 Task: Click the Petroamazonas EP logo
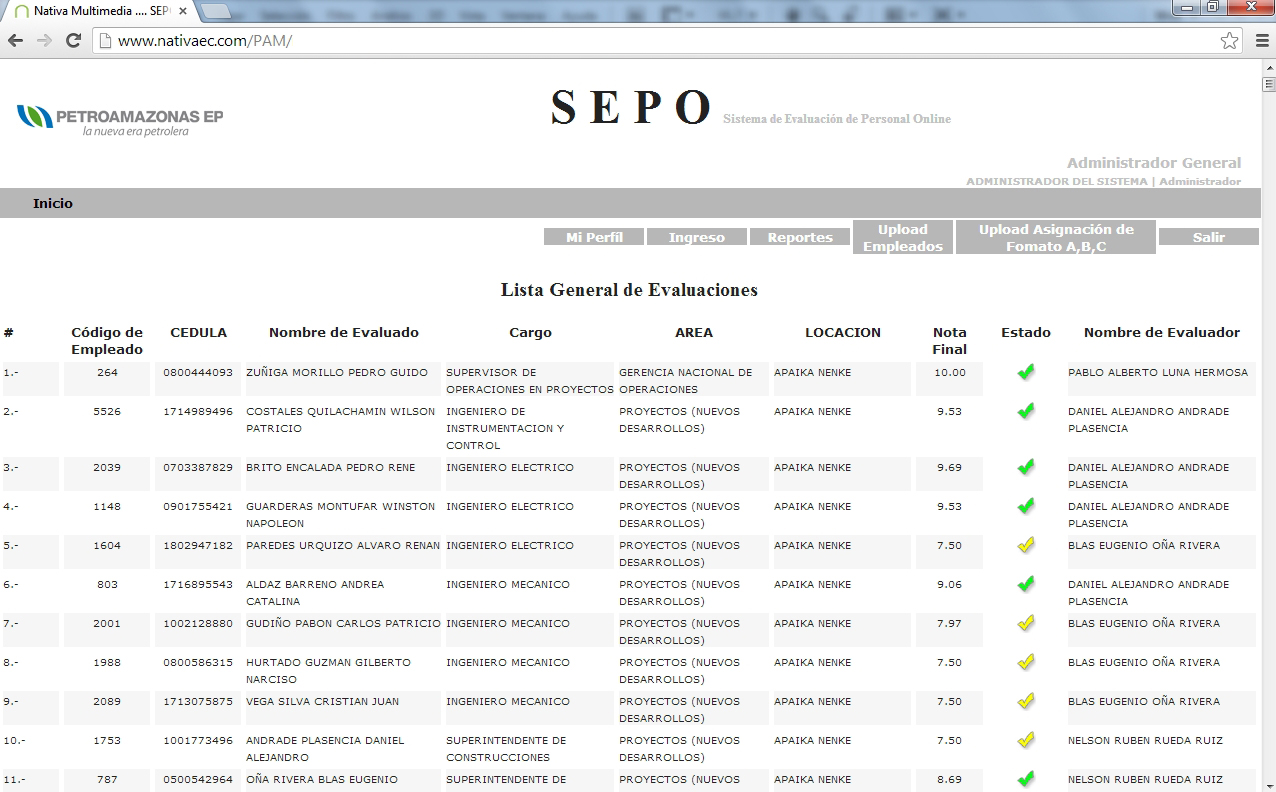(x=120, y=120)
